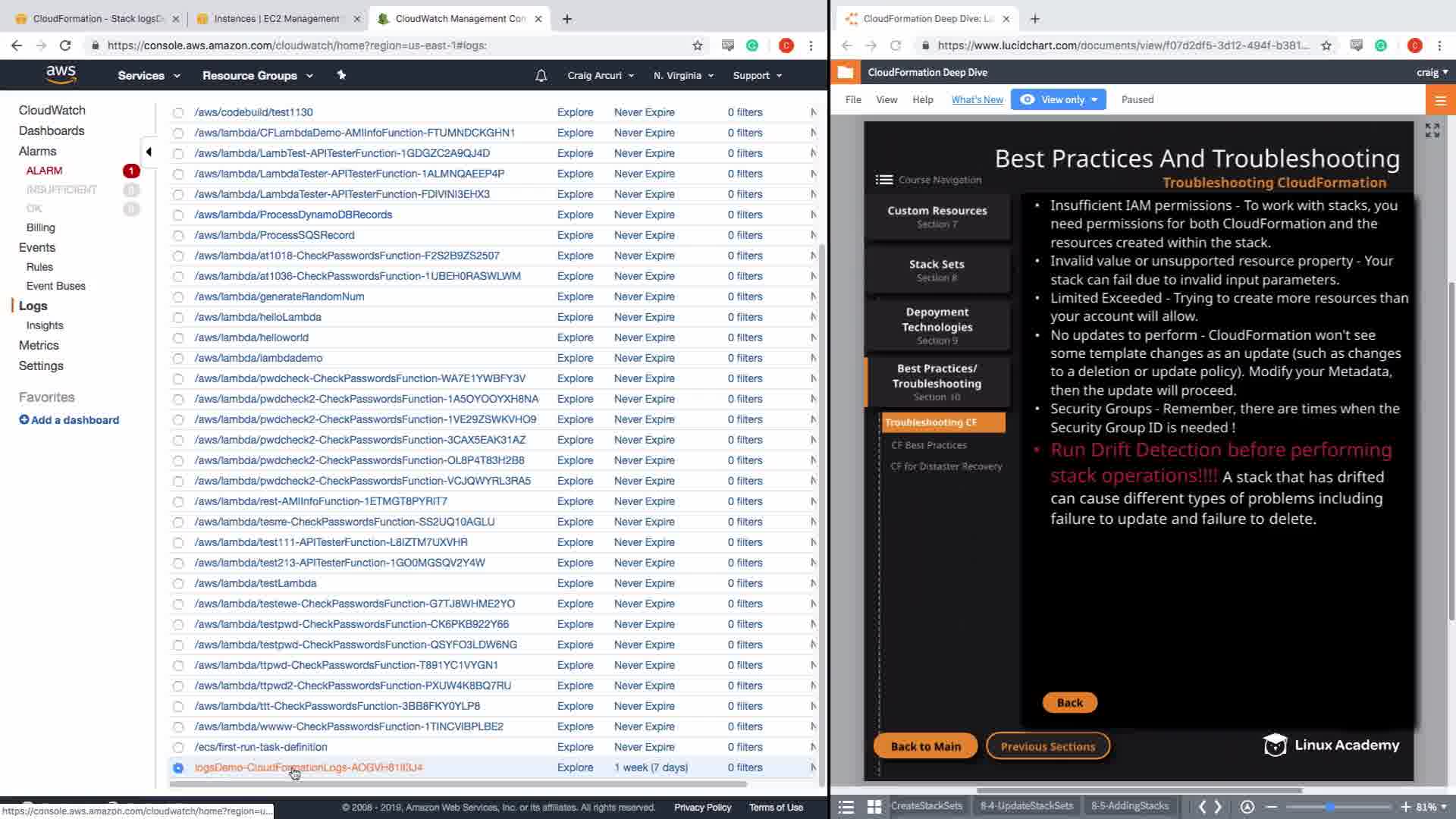Click the Lucidchart page grid view icon
1456x819 pixels.
[874, 807]
